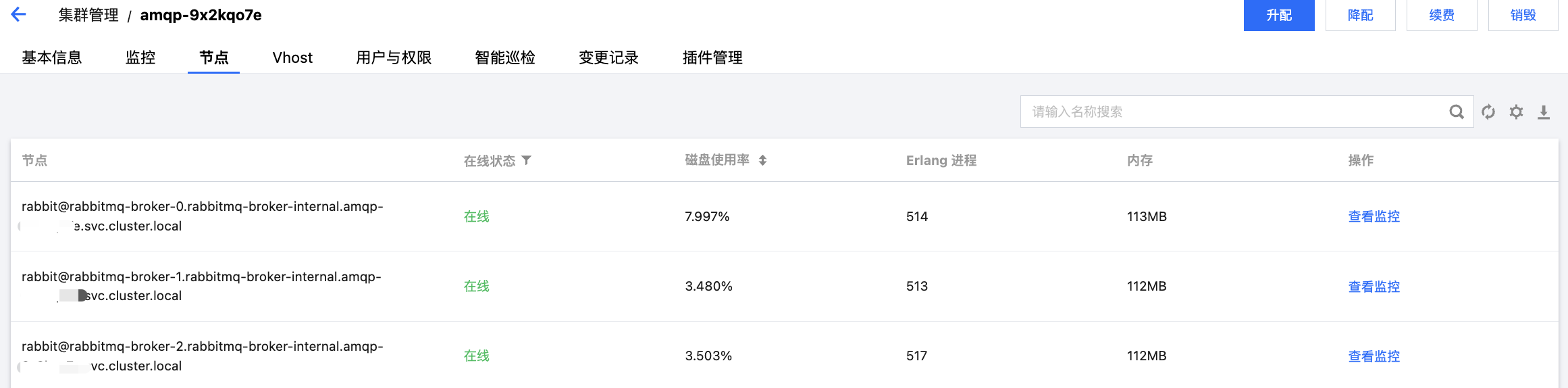The image size is (1568, 388).
Task: Download the node list
Action: (1544, 112)
